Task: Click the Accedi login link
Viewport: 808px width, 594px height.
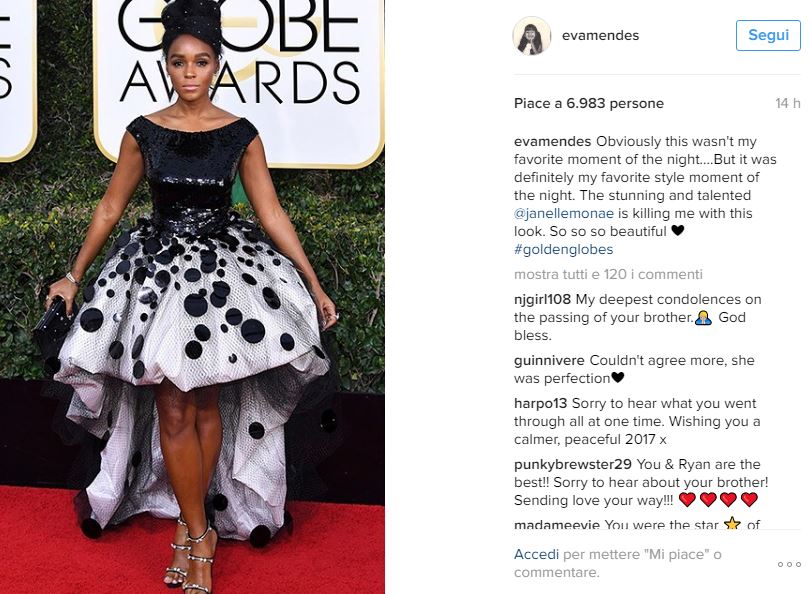Action: pos(536,554)
